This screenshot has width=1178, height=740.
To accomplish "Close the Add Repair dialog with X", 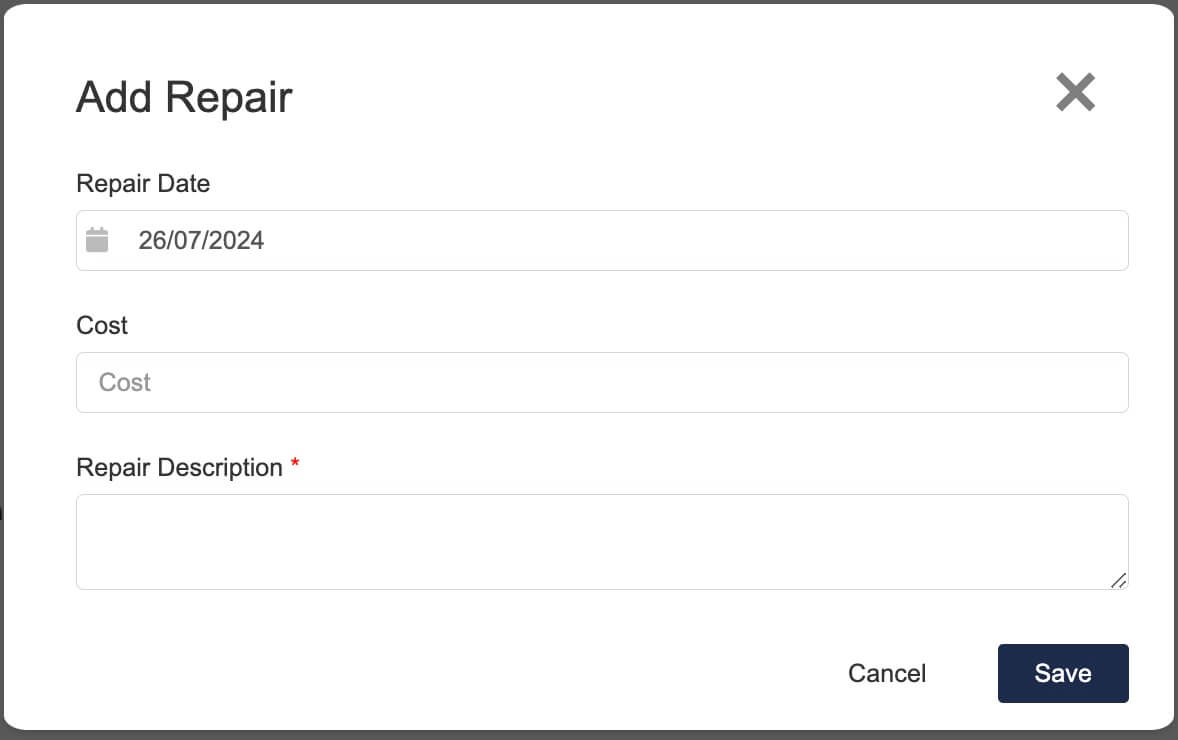I will (1075, 92).
